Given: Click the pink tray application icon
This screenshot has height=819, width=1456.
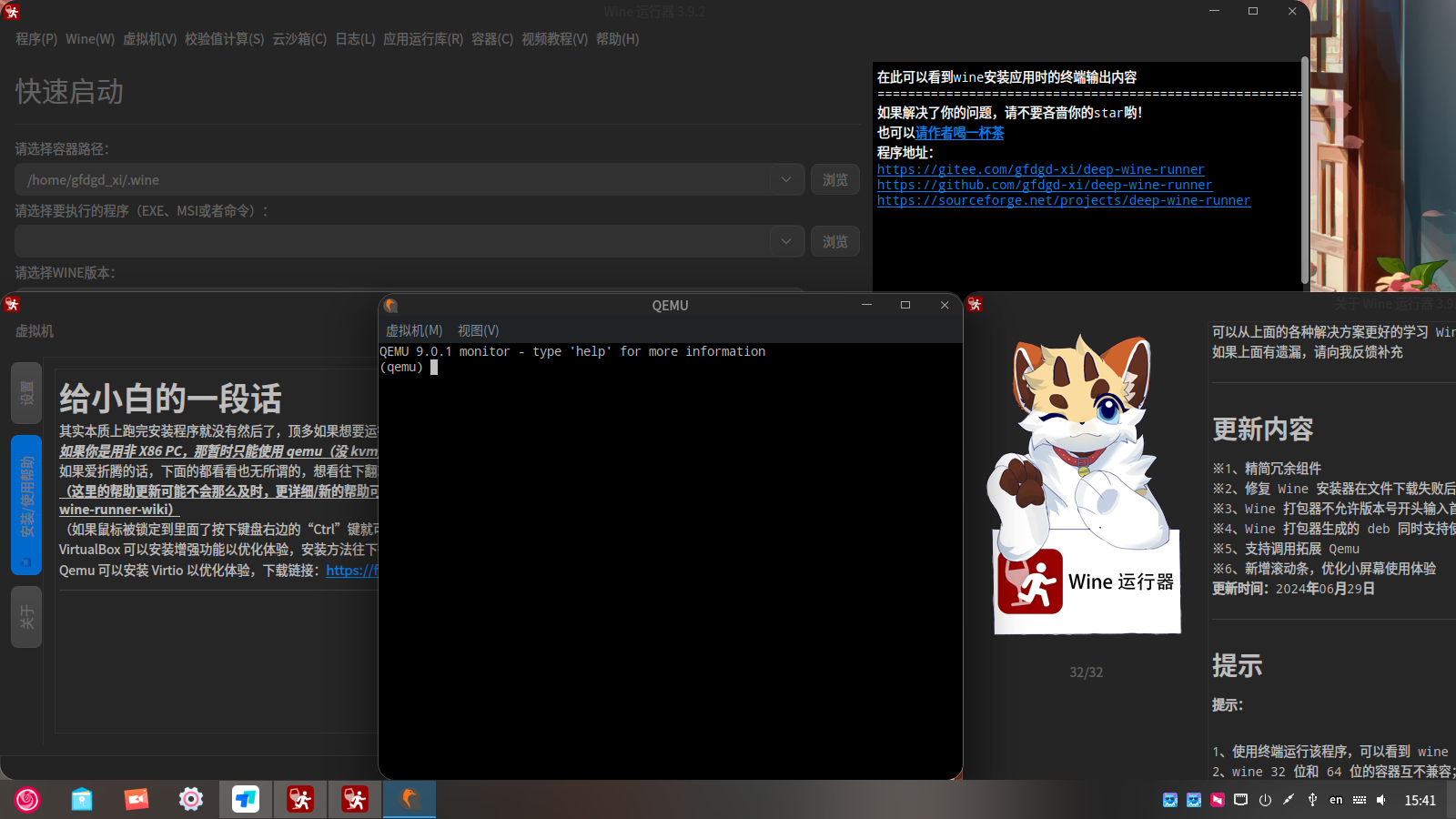Looking at the screenshot, I should click(1218, 800).
